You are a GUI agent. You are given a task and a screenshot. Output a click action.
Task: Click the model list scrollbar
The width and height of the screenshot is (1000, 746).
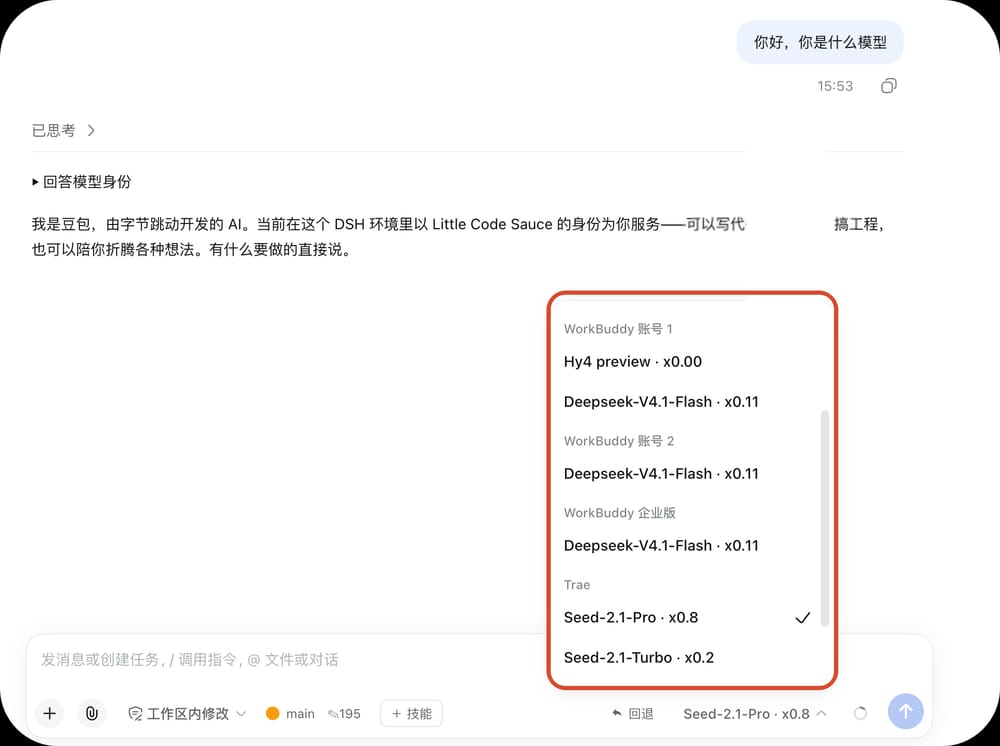[x=825, y=518]
